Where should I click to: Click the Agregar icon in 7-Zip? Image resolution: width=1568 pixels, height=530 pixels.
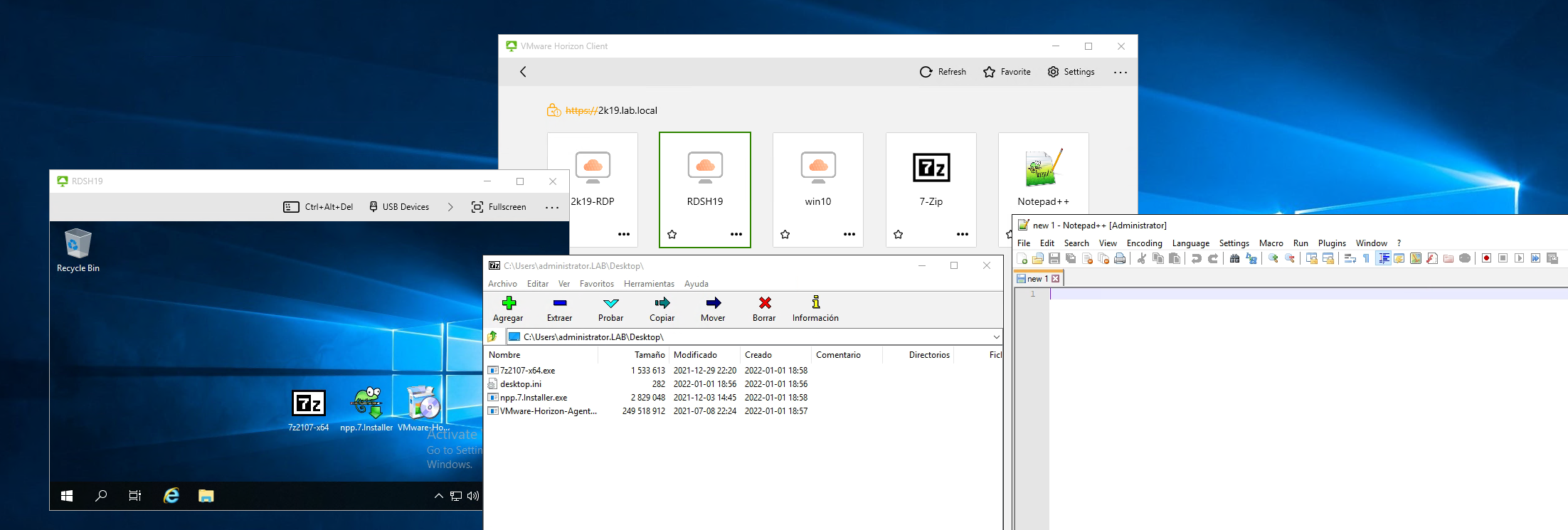[508, 309]
